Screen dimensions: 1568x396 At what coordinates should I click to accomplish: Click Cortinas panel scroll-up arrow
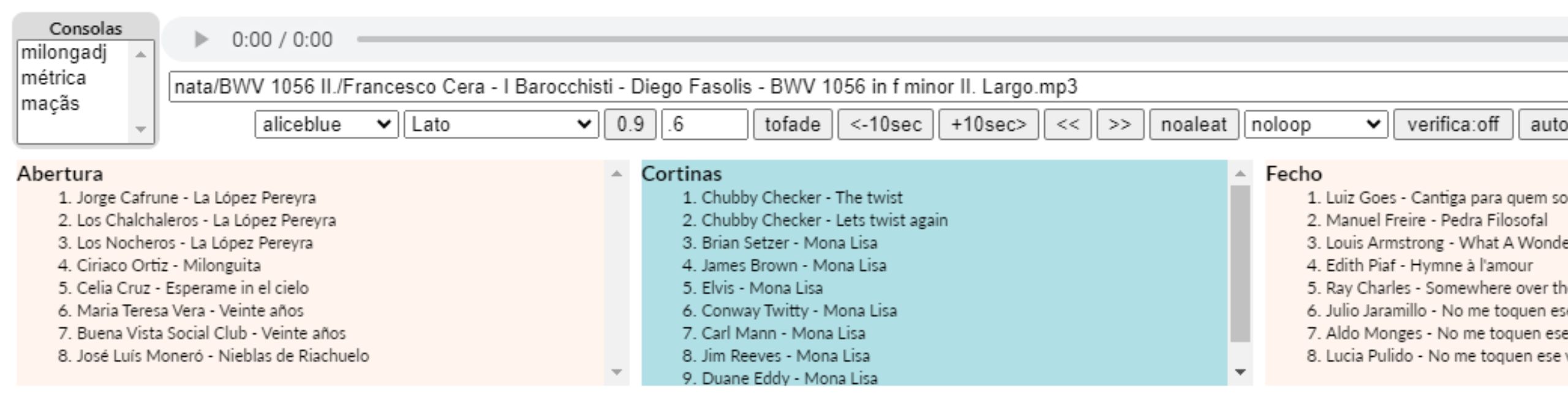1241,174
